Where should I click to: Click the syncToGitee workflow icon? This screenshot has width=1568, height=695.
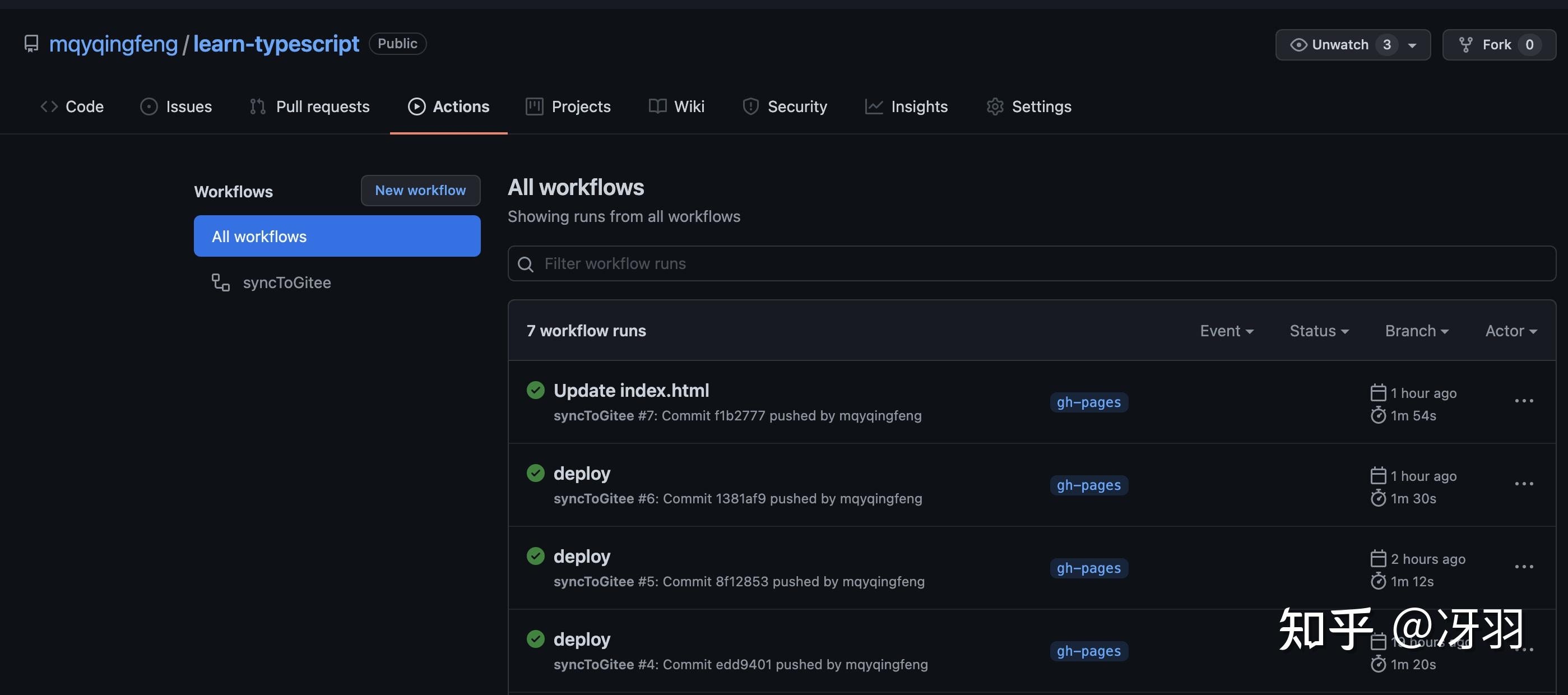pyautogui.click(x=220, y=282)
